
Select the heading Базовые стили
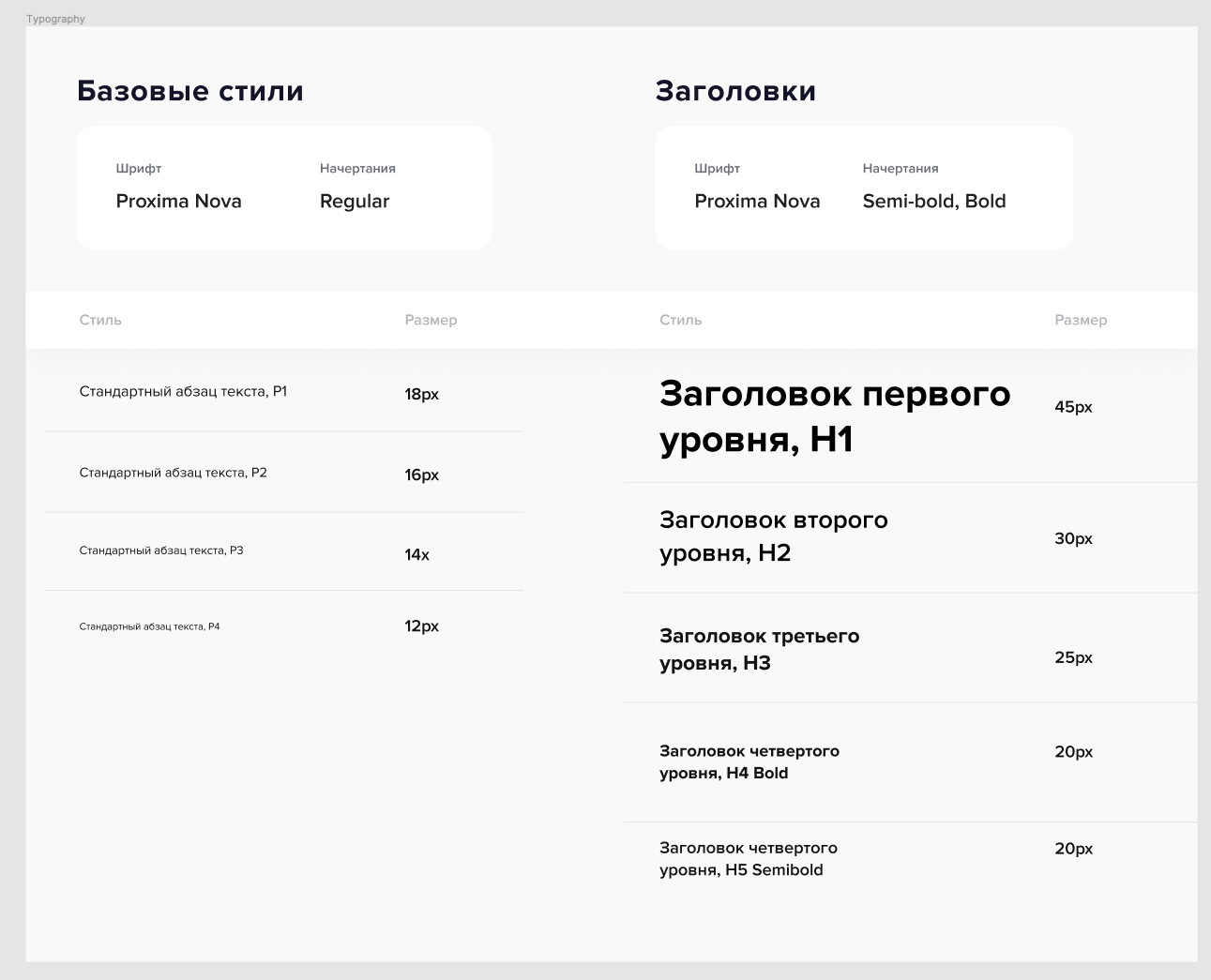point(190,91)
